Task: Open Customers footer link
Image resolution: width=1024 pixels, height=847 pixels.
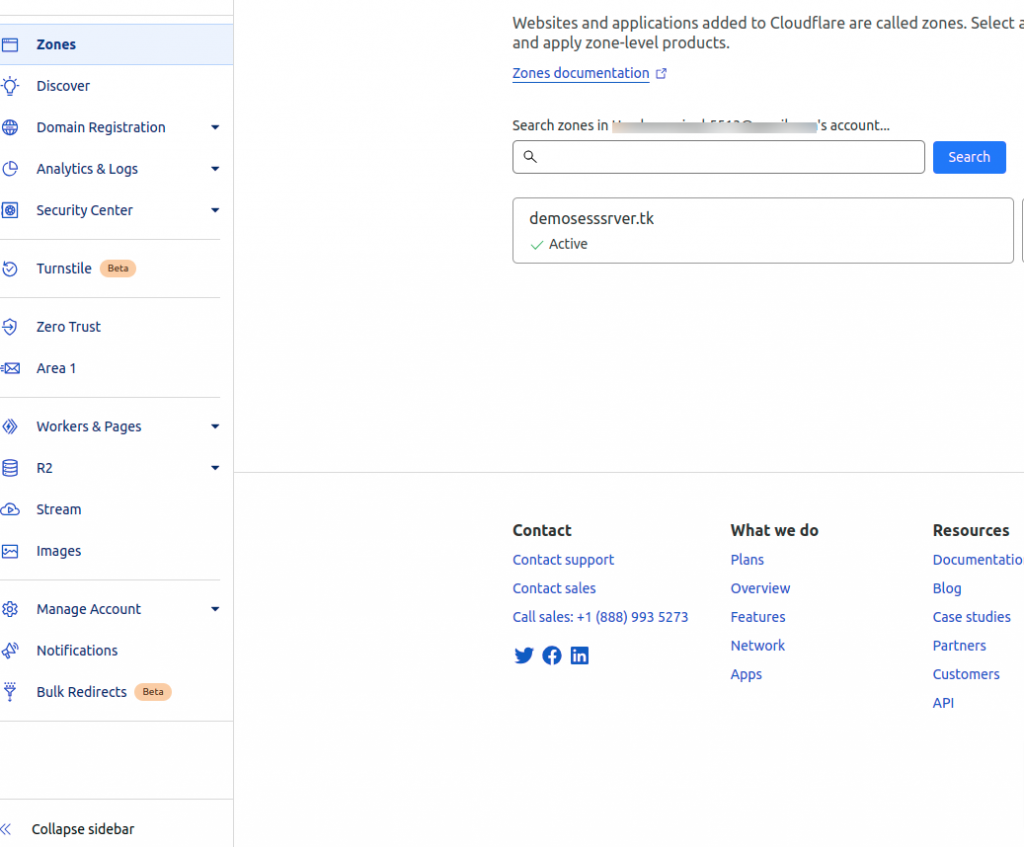Action: click(966, 675)
